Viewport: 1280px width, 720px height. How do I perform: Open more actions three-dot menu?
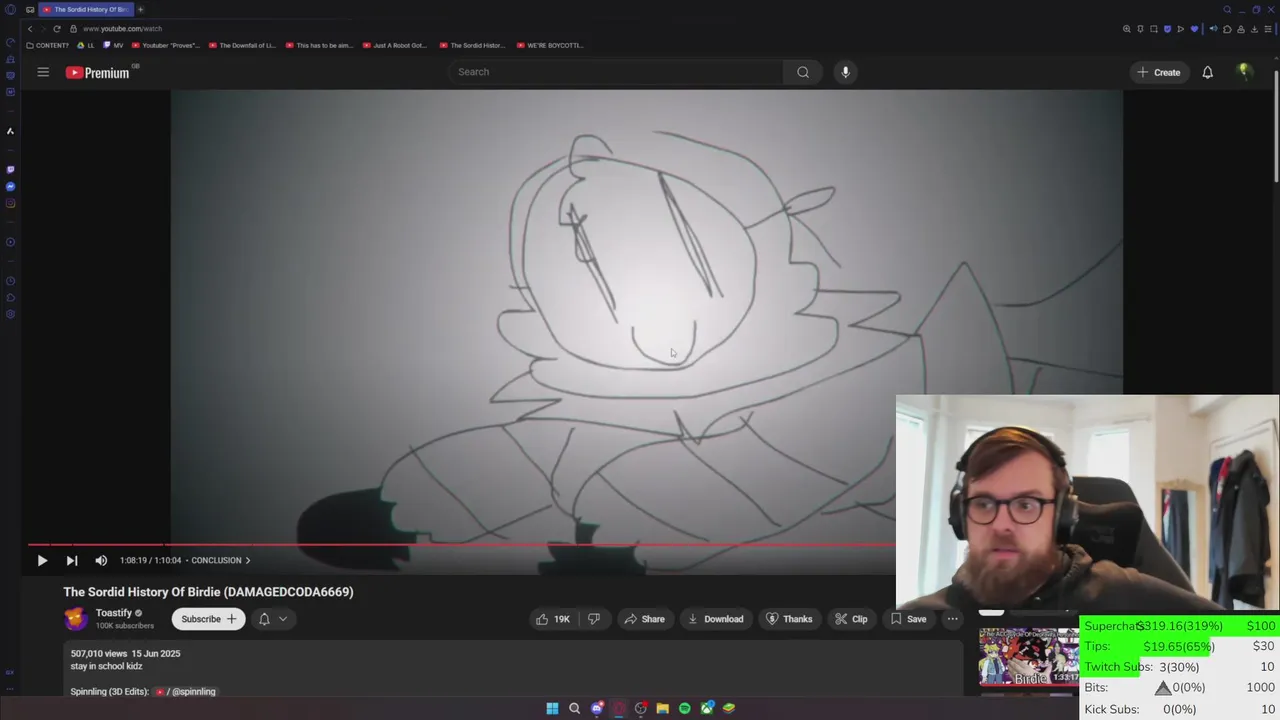(952, 619)
